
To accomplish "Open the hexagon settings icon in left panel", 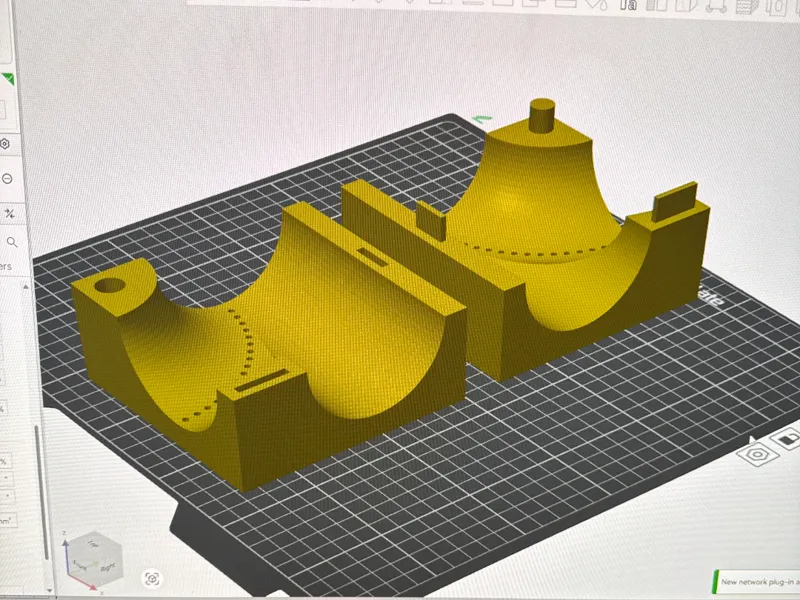I will coord(5,144).
